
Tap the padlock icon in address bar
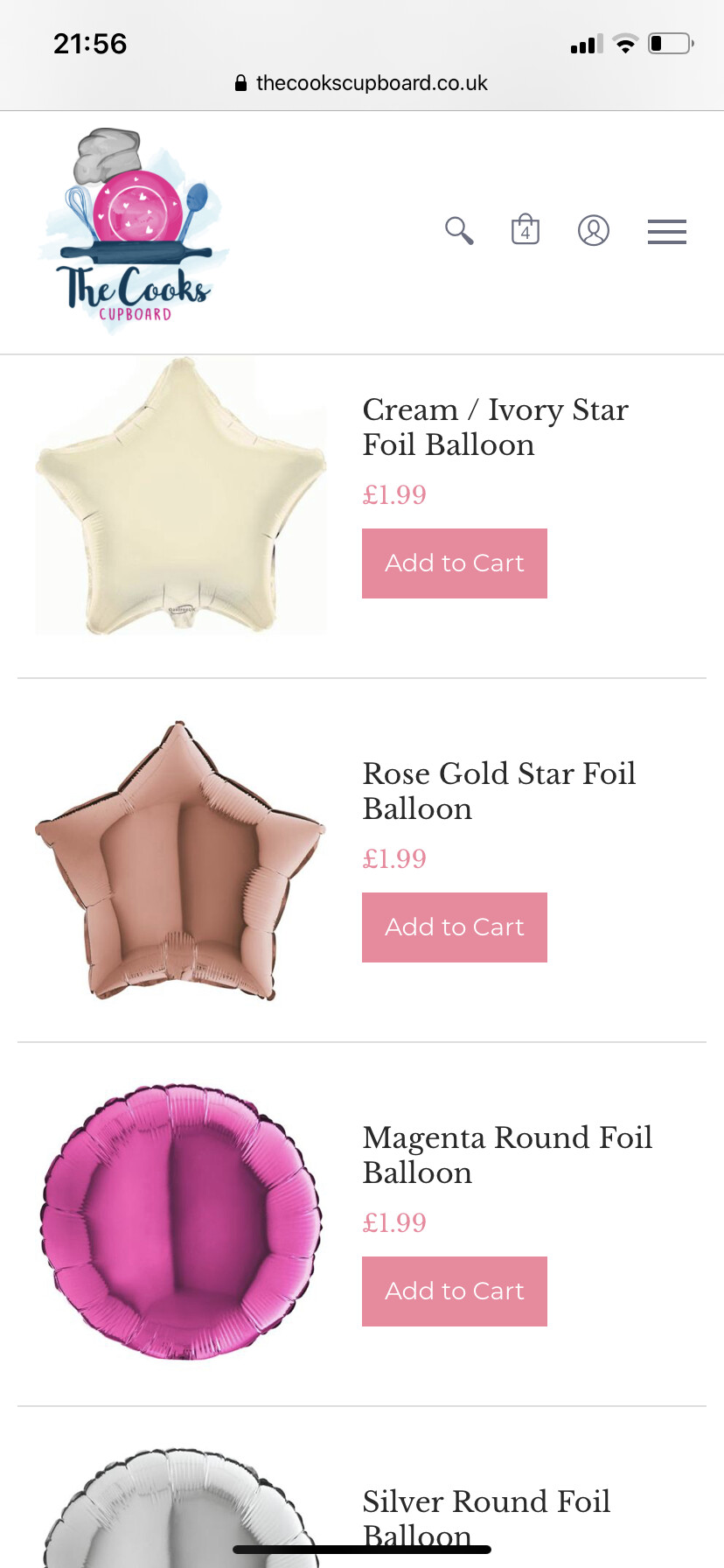[x=241, y=83]
